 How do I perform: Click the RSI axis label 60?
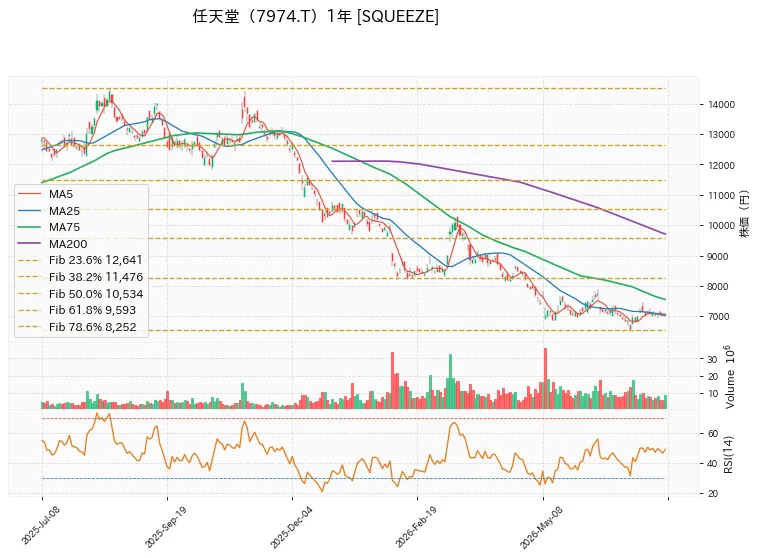tap(713, 434)
